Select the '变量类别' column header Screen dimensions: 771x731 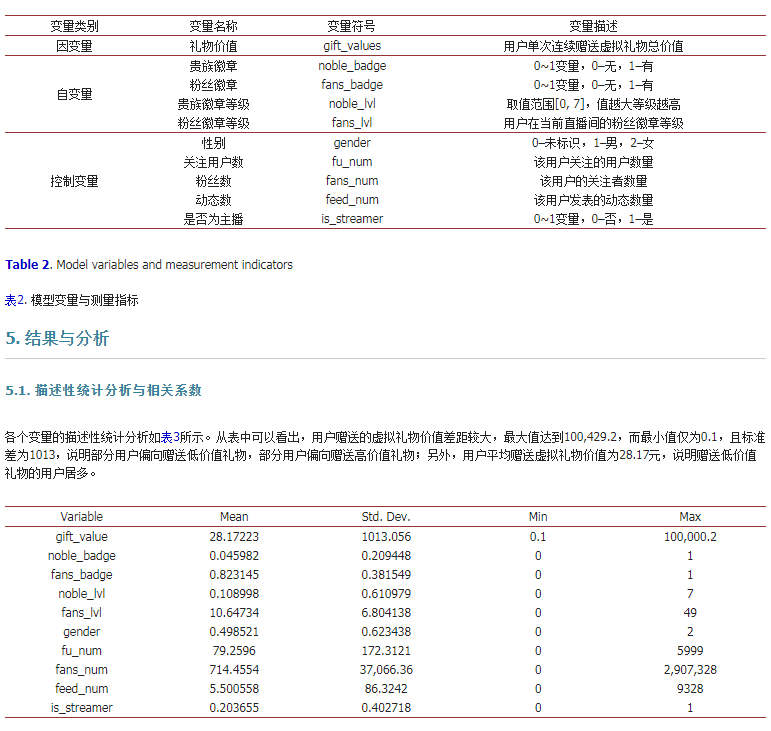(x=74, y=26)
